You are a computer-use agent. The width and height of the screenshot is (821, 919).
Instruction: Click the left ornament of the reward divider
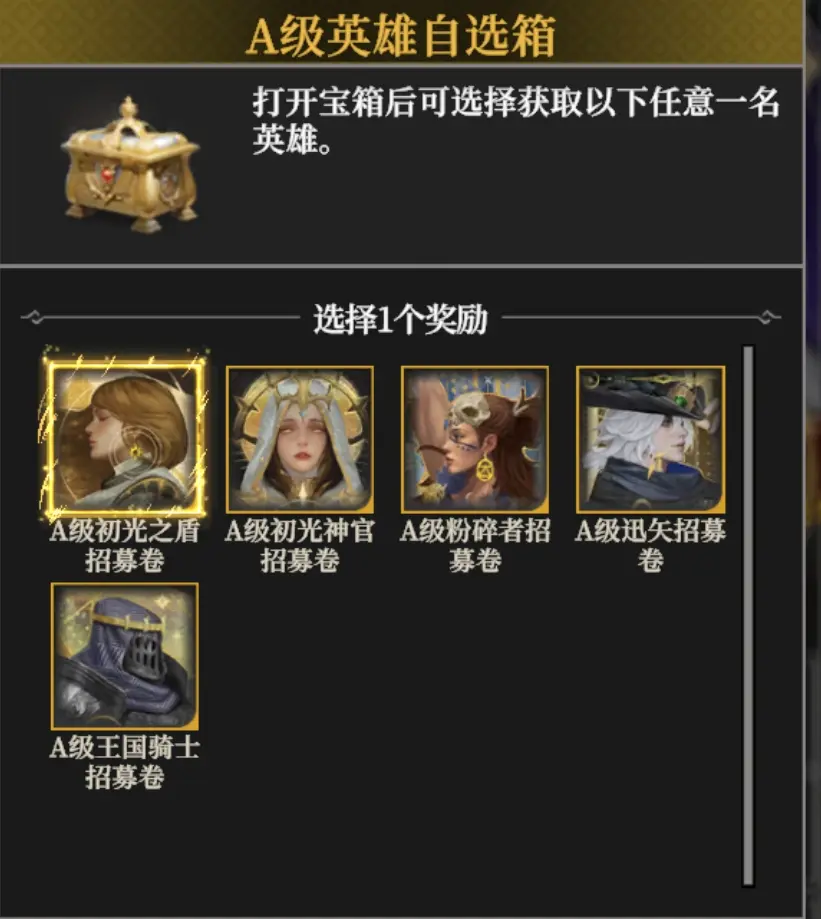coord(34,318)
